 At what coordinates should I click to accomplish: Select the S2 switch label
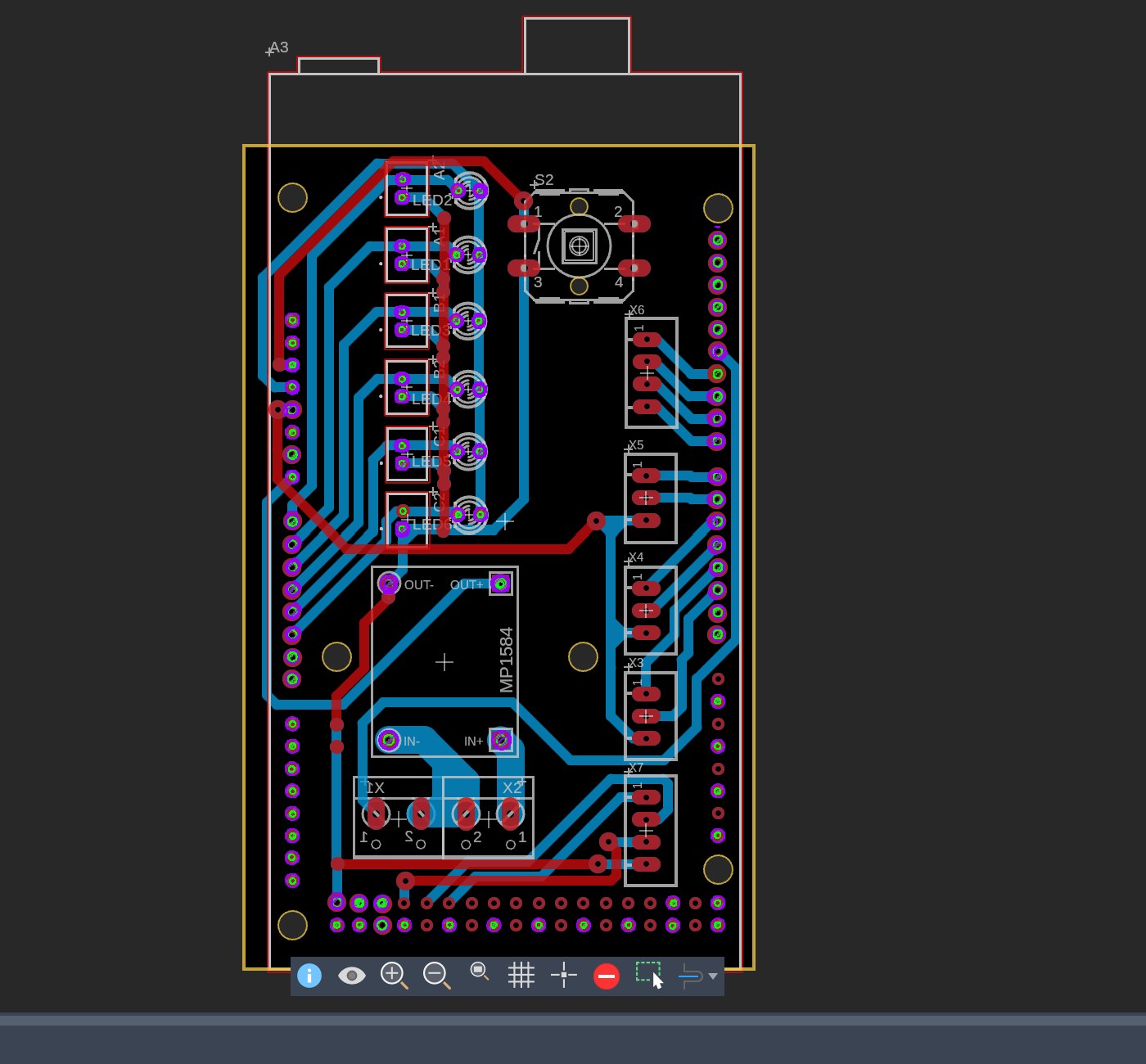(x=544, y=180)
